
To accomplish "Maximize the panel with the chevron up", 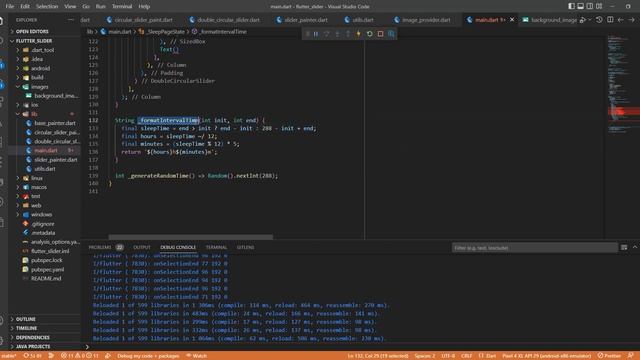I will [635, 247].
